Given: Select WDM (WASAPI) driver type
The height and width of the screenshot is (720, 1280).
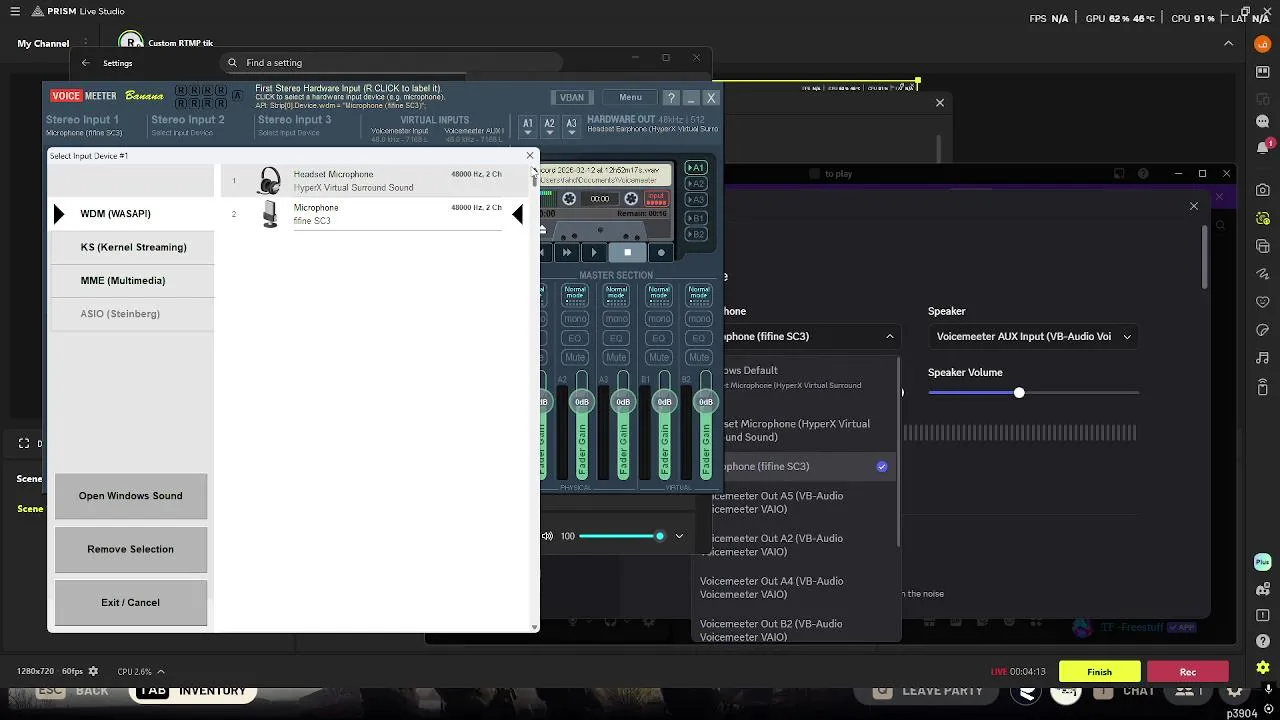Looking at the screenshot, I should click(x=132, y=214).
